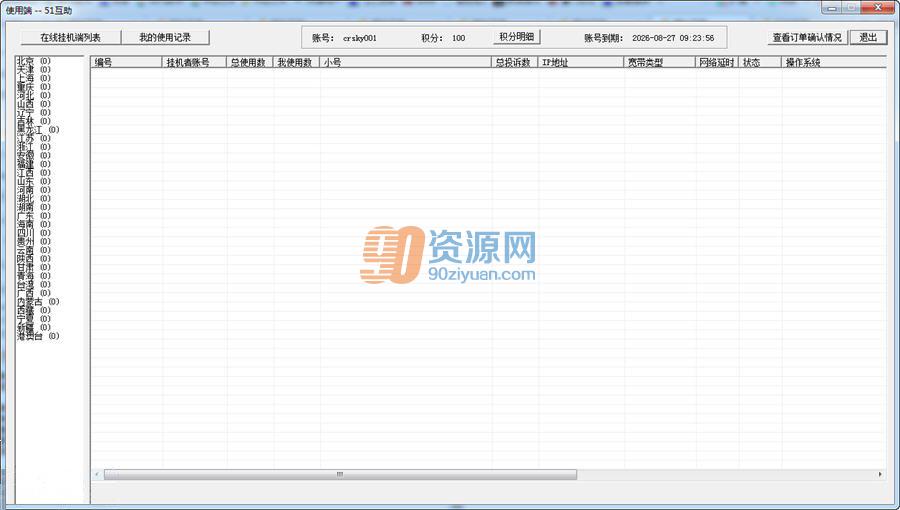Select 山西 (0) in region list

(33, 104)
